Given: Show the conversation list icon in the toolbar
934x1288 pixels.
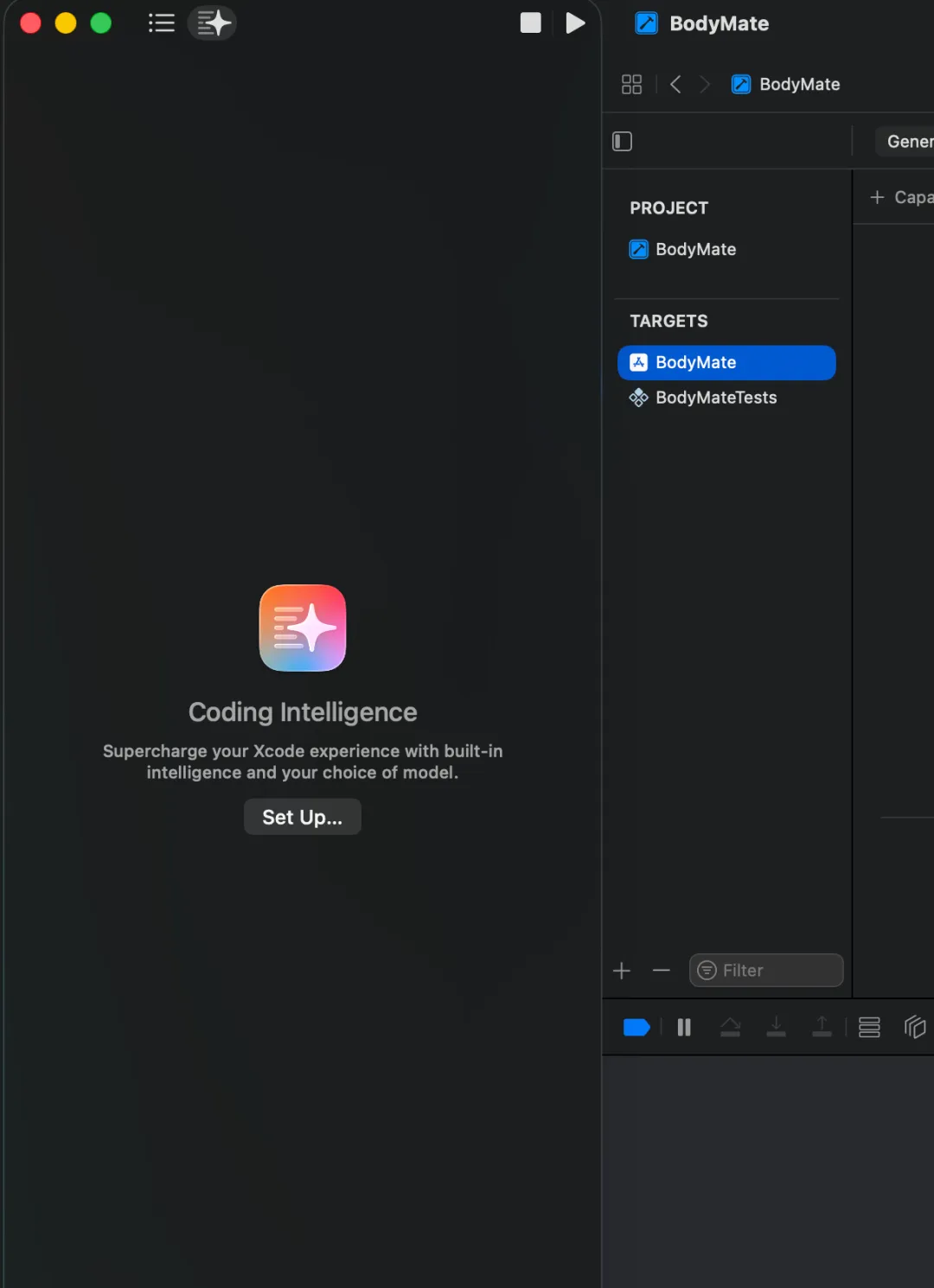Looking at the screenshot, I should [x=161, y=23].
